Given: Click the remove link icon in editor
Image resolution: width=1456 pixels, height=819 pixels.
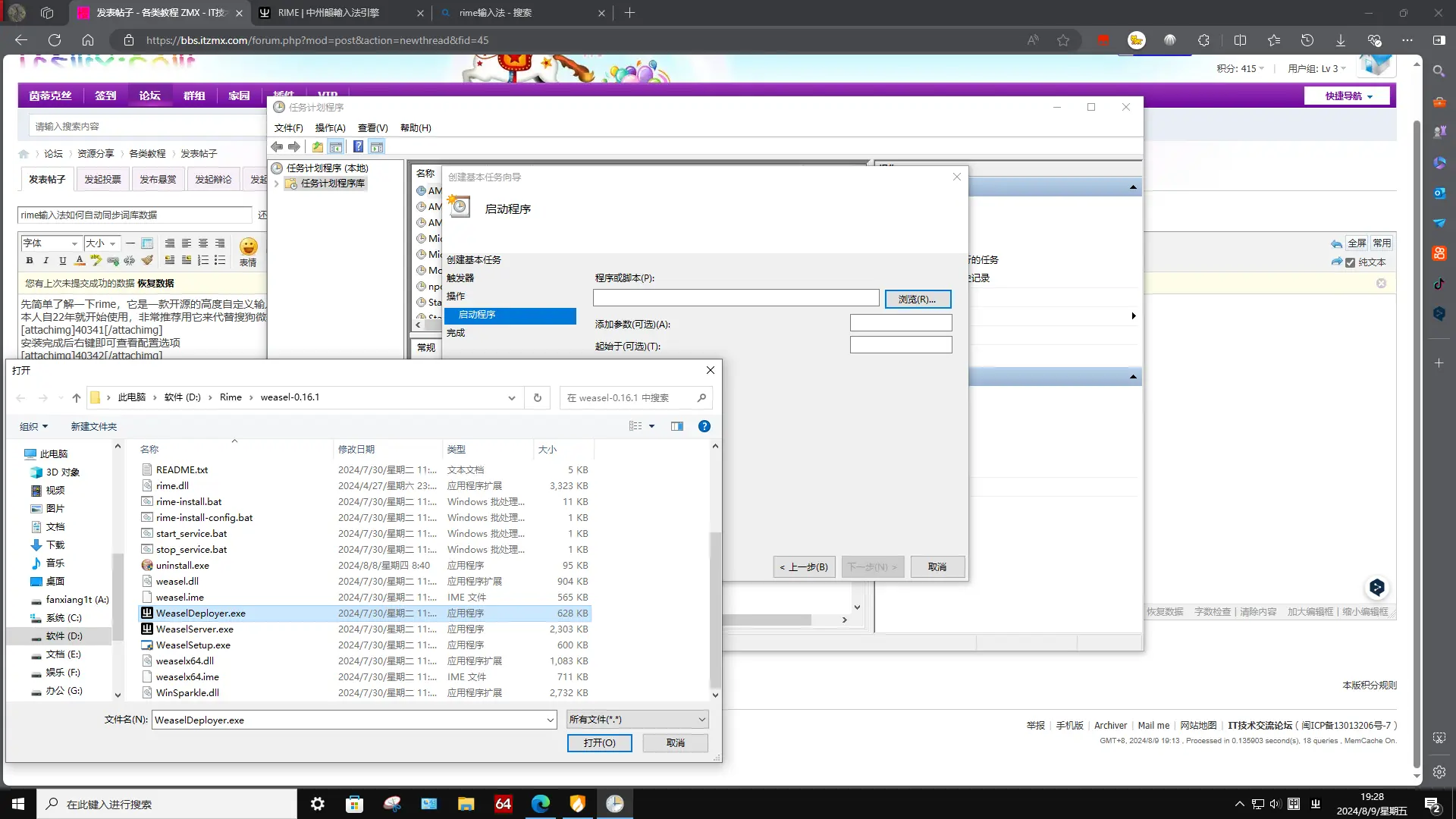Looking at the screenshot, I should click(x=130, y=260).
